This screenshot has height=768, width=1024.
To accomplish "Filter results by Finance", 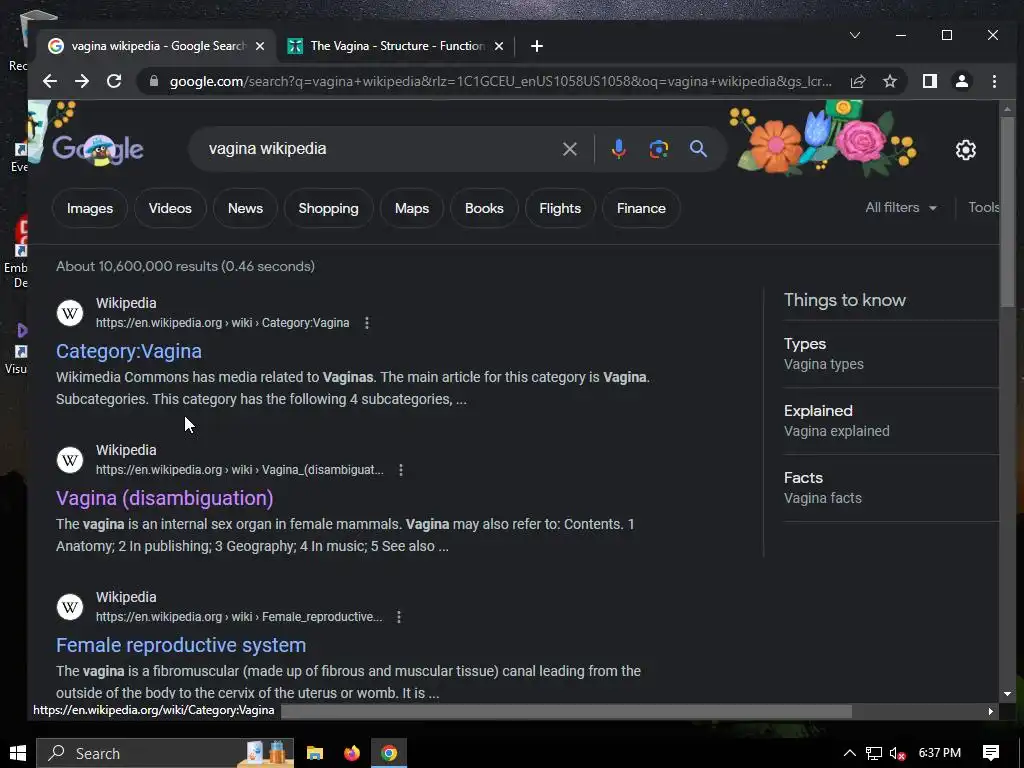I will pyautogui.click(x=641, y=208).
